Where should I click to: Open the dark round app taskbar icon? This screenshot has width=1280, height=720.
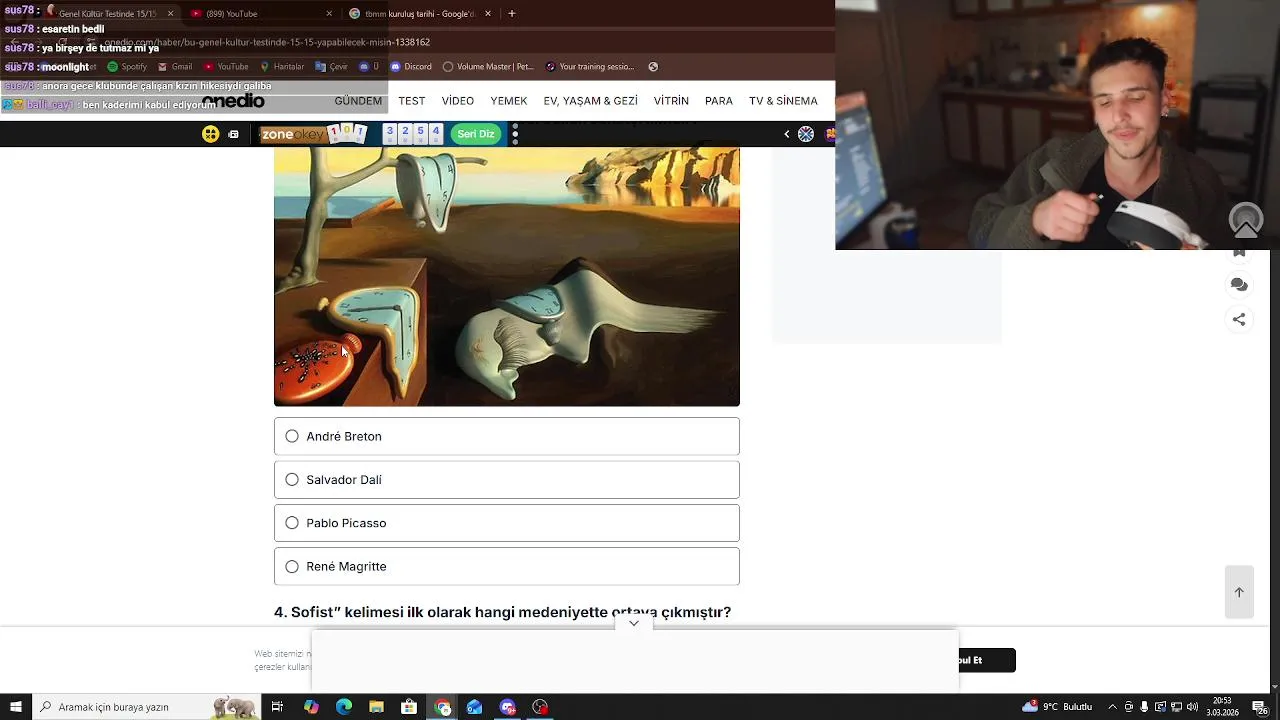coord(540,707)
